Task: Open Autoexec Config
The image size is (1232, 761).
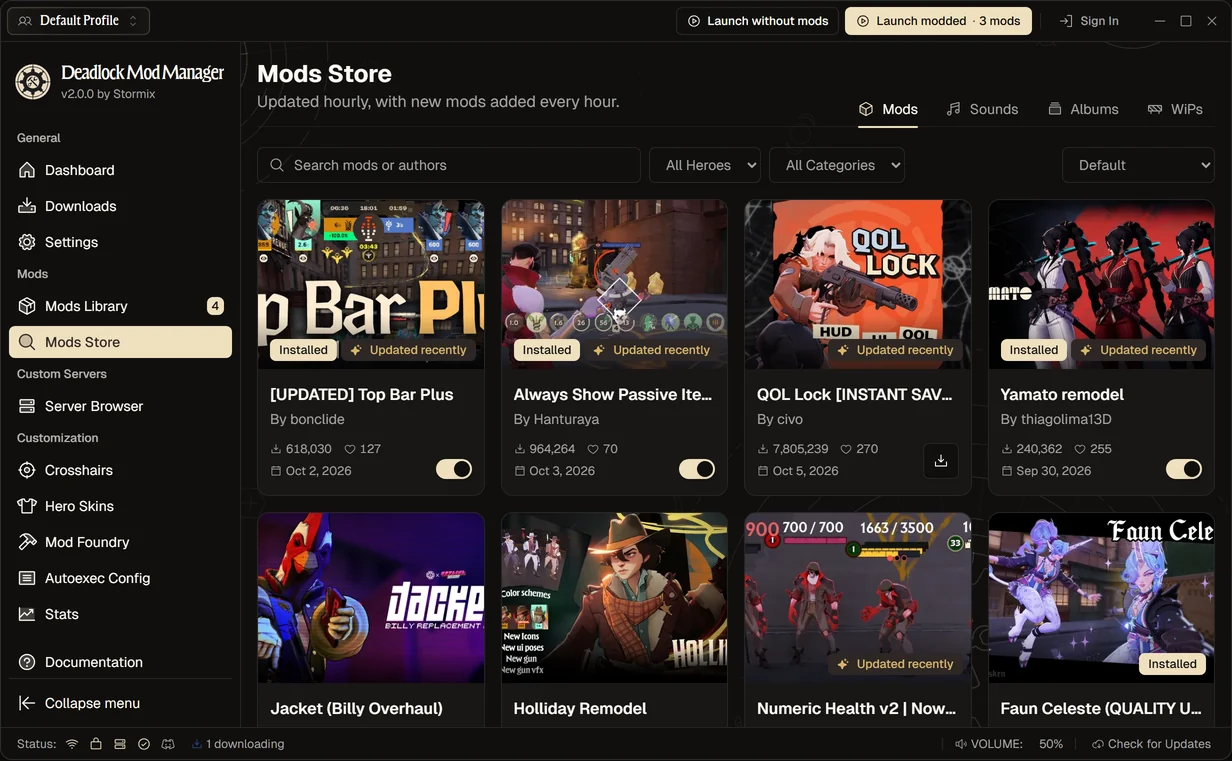Action: point(120,578)
